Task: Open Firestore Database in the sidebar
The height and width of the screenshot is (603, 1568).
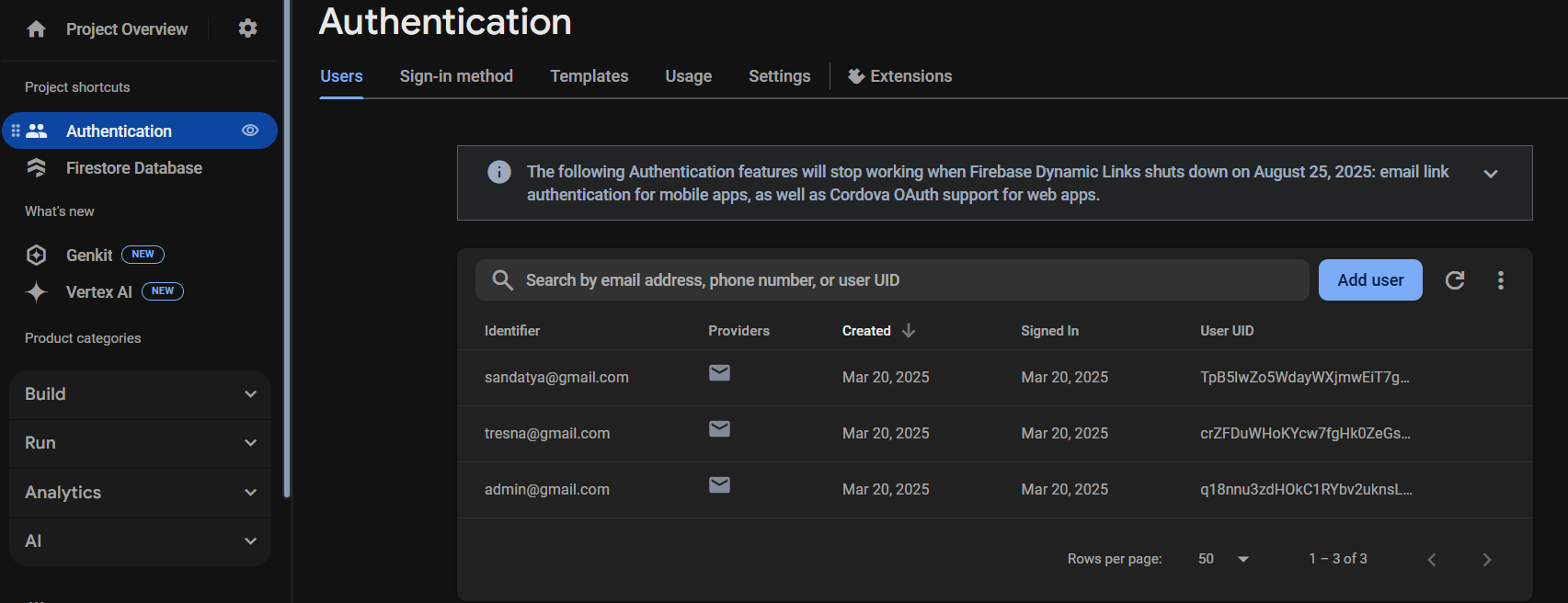Action: click(x=134, y=168)
